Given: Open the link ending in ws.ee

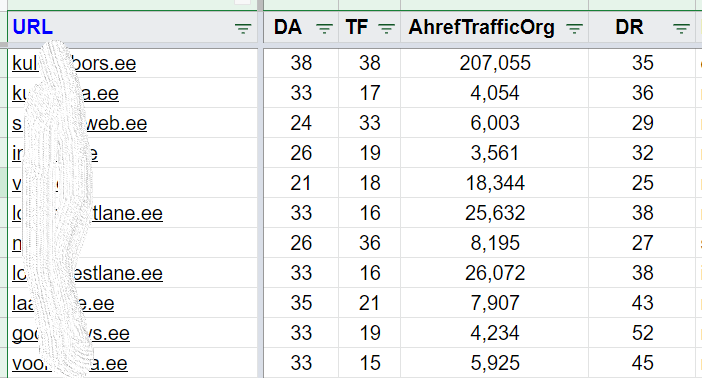Looking at the screenshot, I should (x=71, y=333).
